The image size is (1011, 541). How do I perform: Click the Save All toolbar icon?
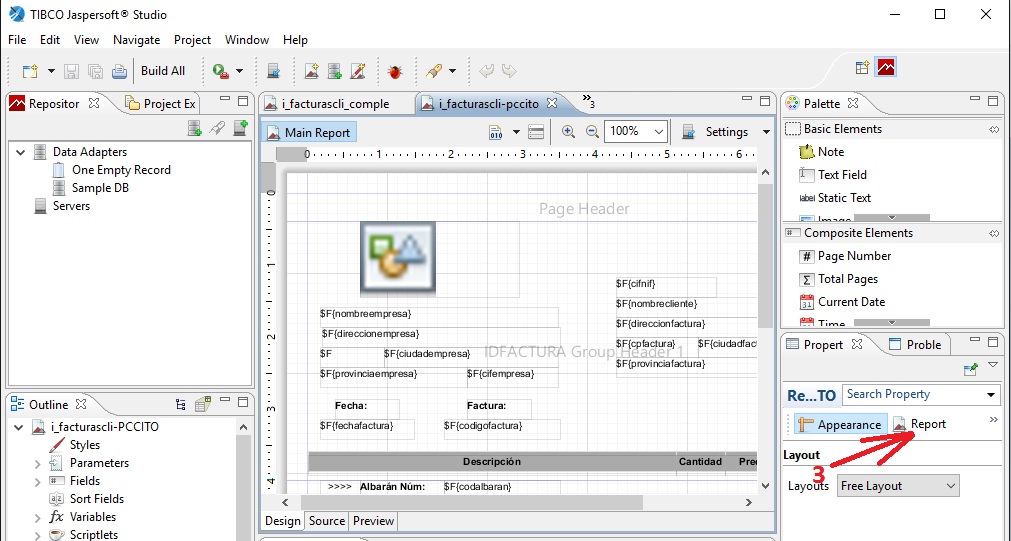[95, 71]
